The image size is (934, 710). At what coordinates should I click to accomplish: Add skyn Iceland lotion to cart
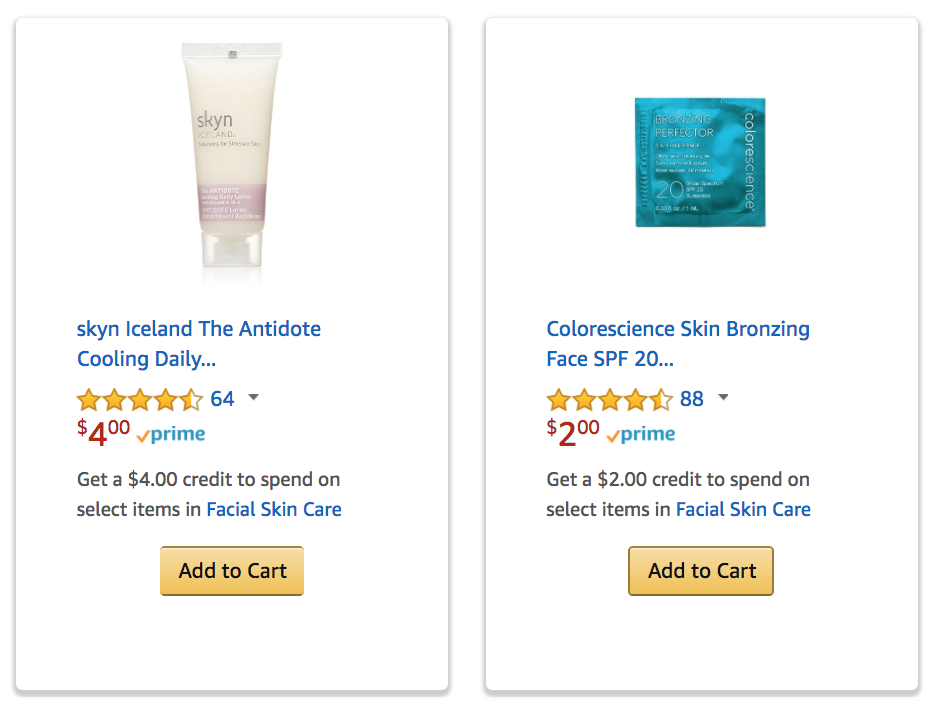[x=232, y=571]
